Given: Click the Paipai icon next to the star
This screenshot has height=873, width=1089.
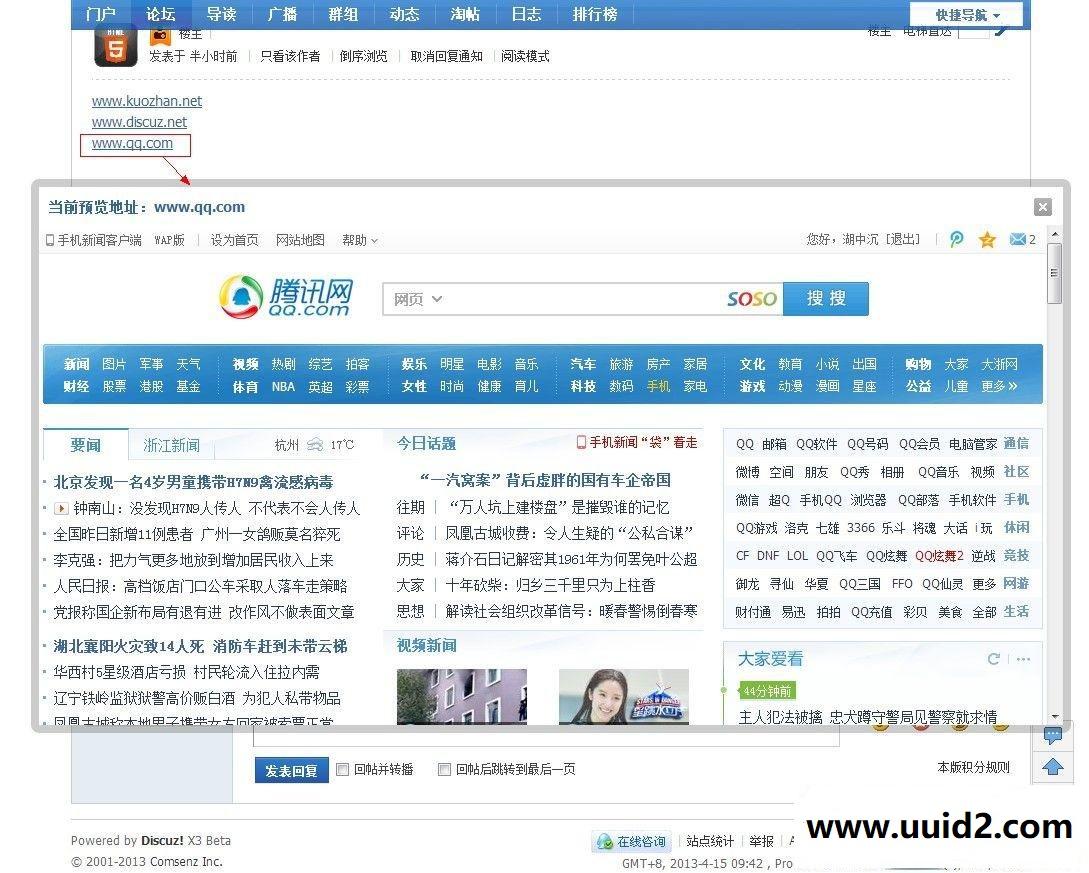Looking at the screenshot, I should pos(956,239).
